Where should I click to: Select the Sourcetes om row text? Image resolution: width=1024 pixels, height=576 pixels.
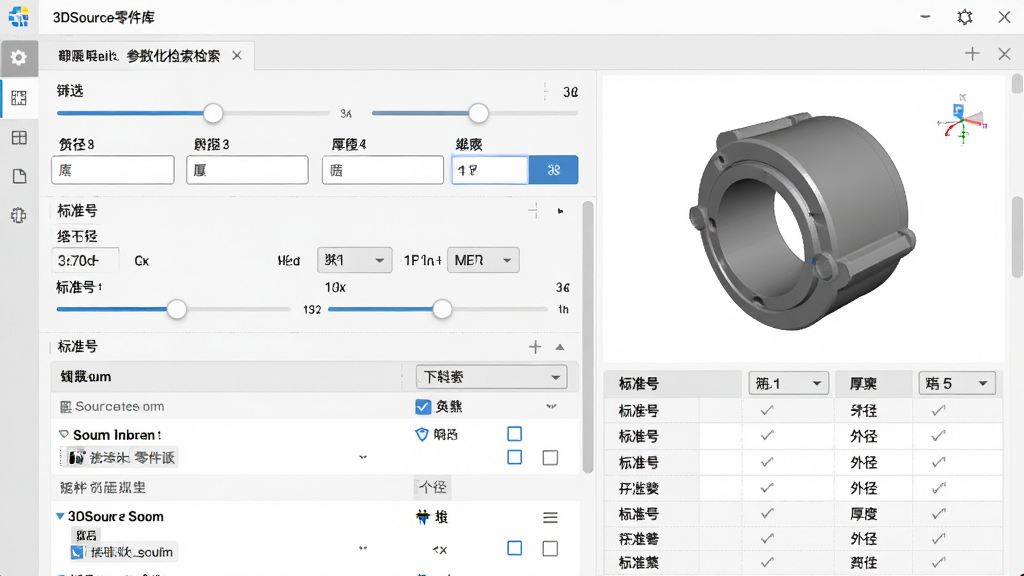click(120, 407)
